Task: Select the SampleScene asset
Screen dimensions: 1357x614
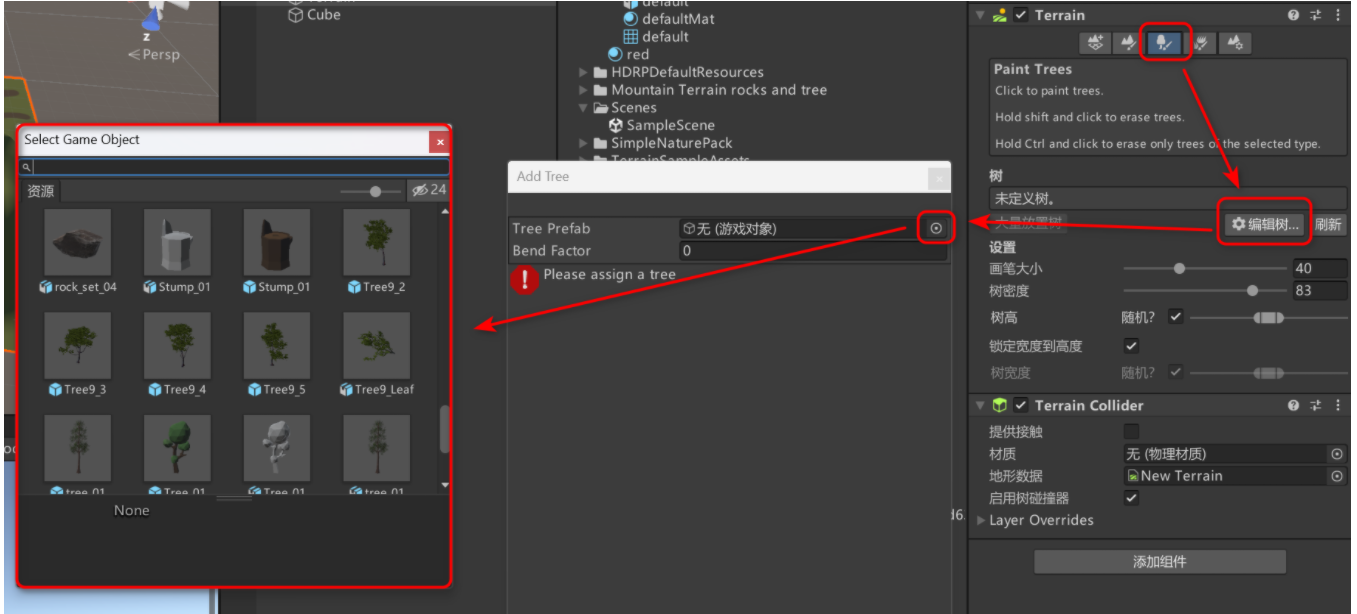Action: point(661,126)
